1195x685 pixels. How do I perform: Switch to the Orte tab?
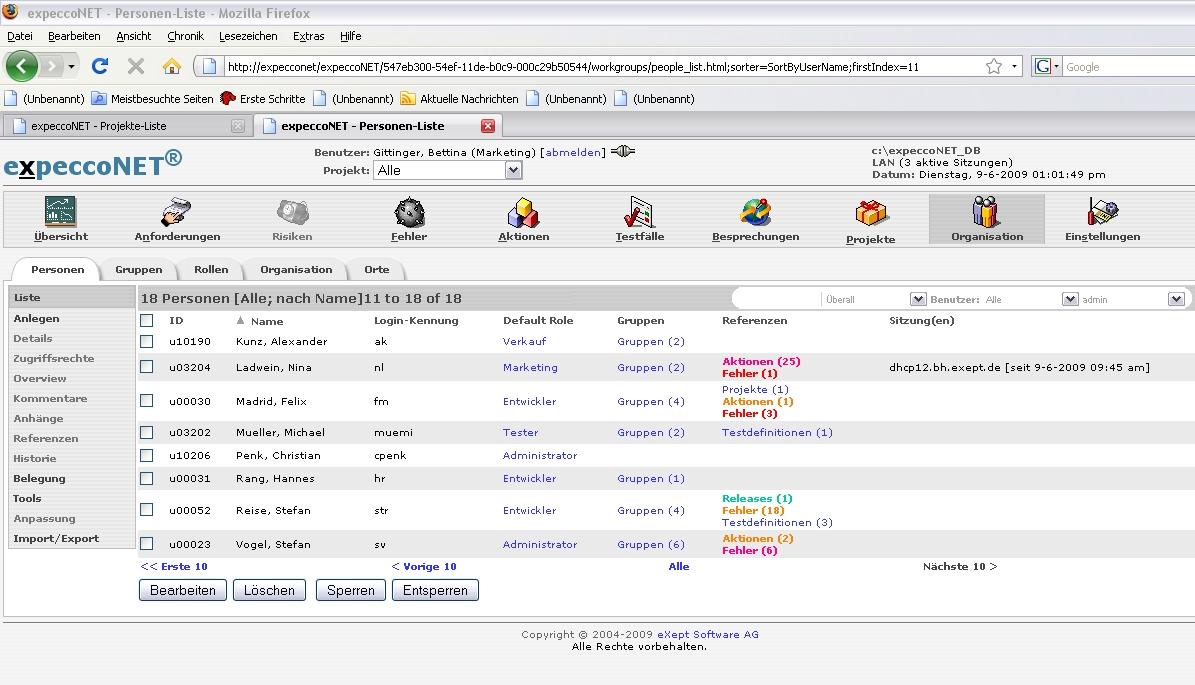(376, 269)
